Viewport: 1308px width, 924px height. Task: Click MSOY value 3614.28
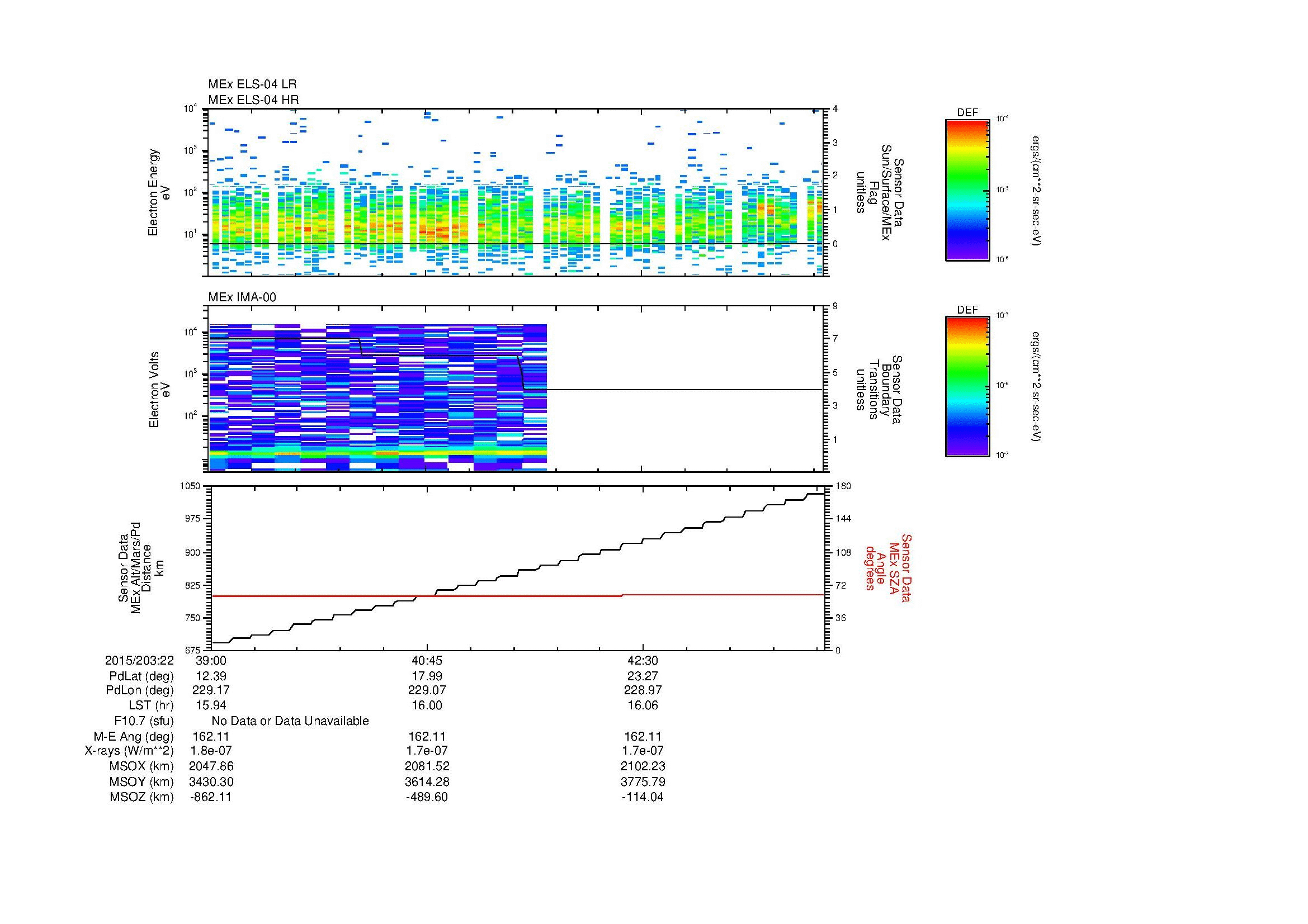coord(427,781)
